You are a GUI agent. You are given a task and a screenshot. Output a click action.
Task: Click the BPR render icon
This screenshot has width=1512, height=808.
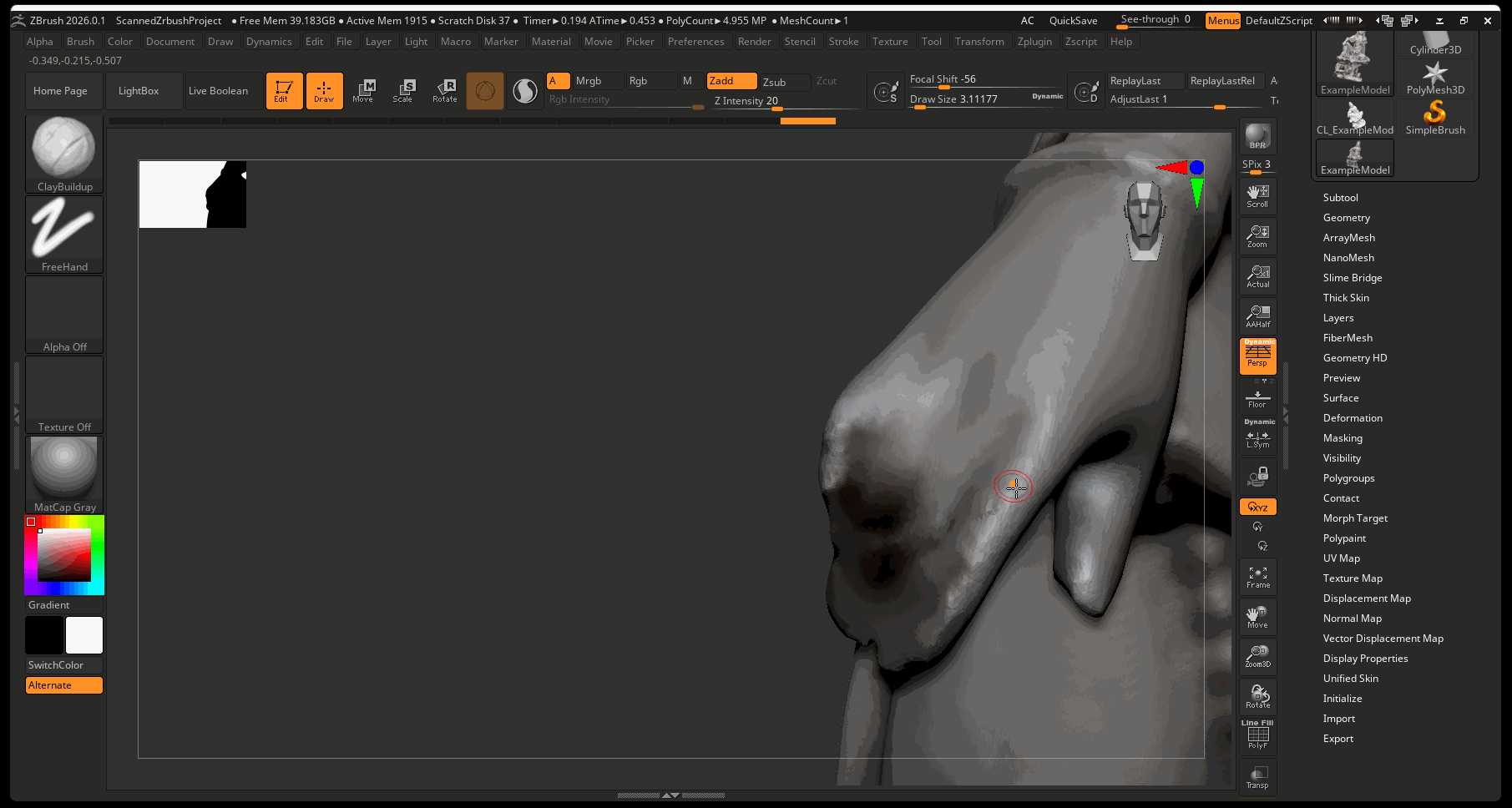[1257, 137]
